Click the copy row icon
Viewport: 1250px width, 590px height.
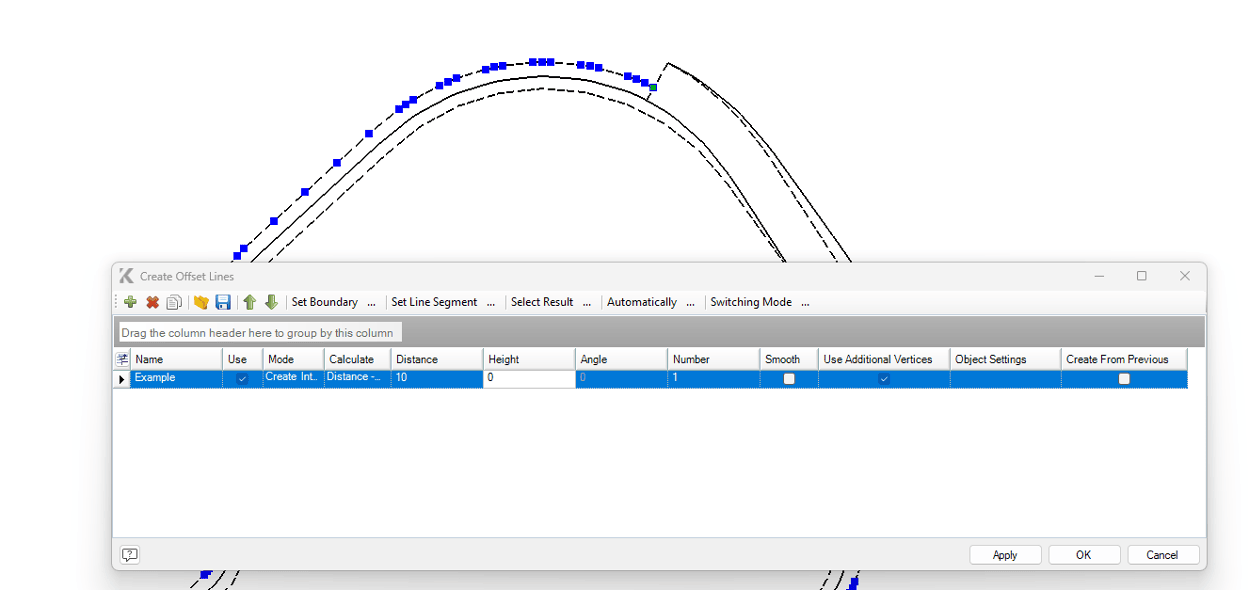pos(174,302)
